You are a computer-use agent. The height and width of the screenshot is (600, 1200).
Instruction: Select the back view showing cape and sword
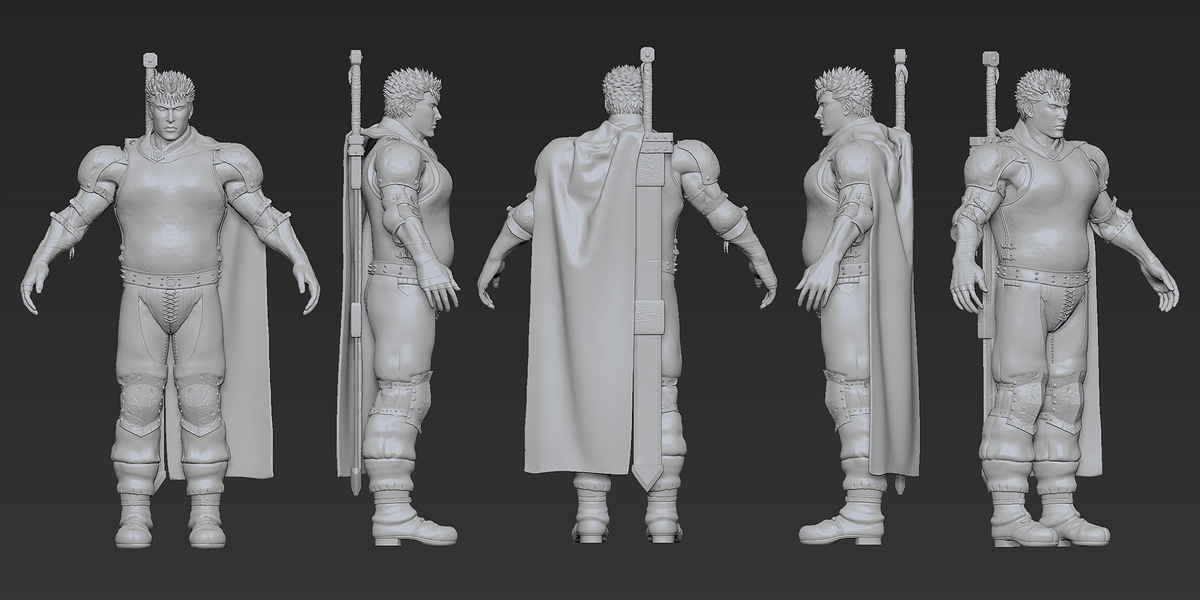(x=627, y=293)
